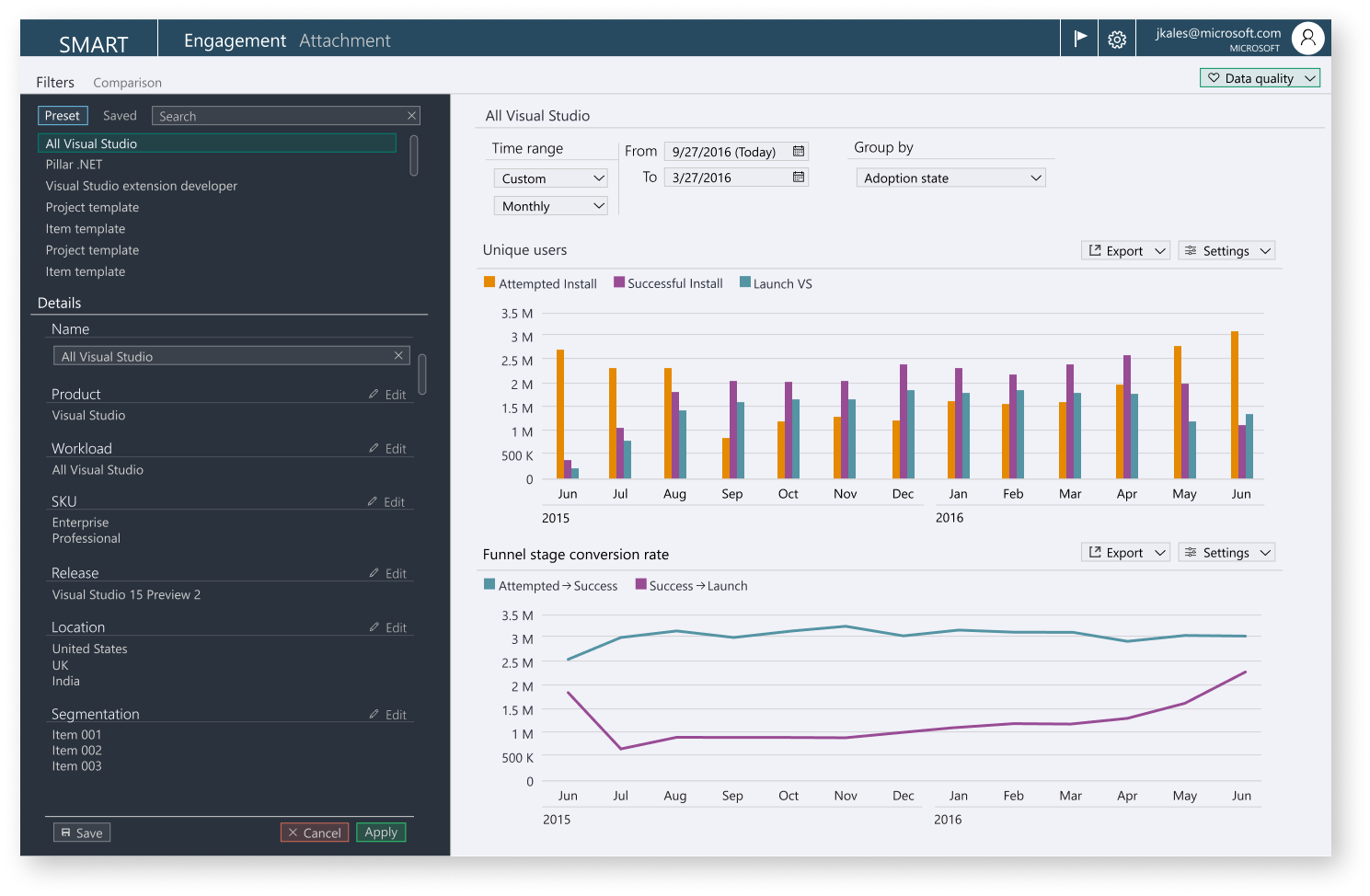Click the jkales@microsoft.com account name
This screenshot has width=1370, height=896.
click(x=1218, y=33)
